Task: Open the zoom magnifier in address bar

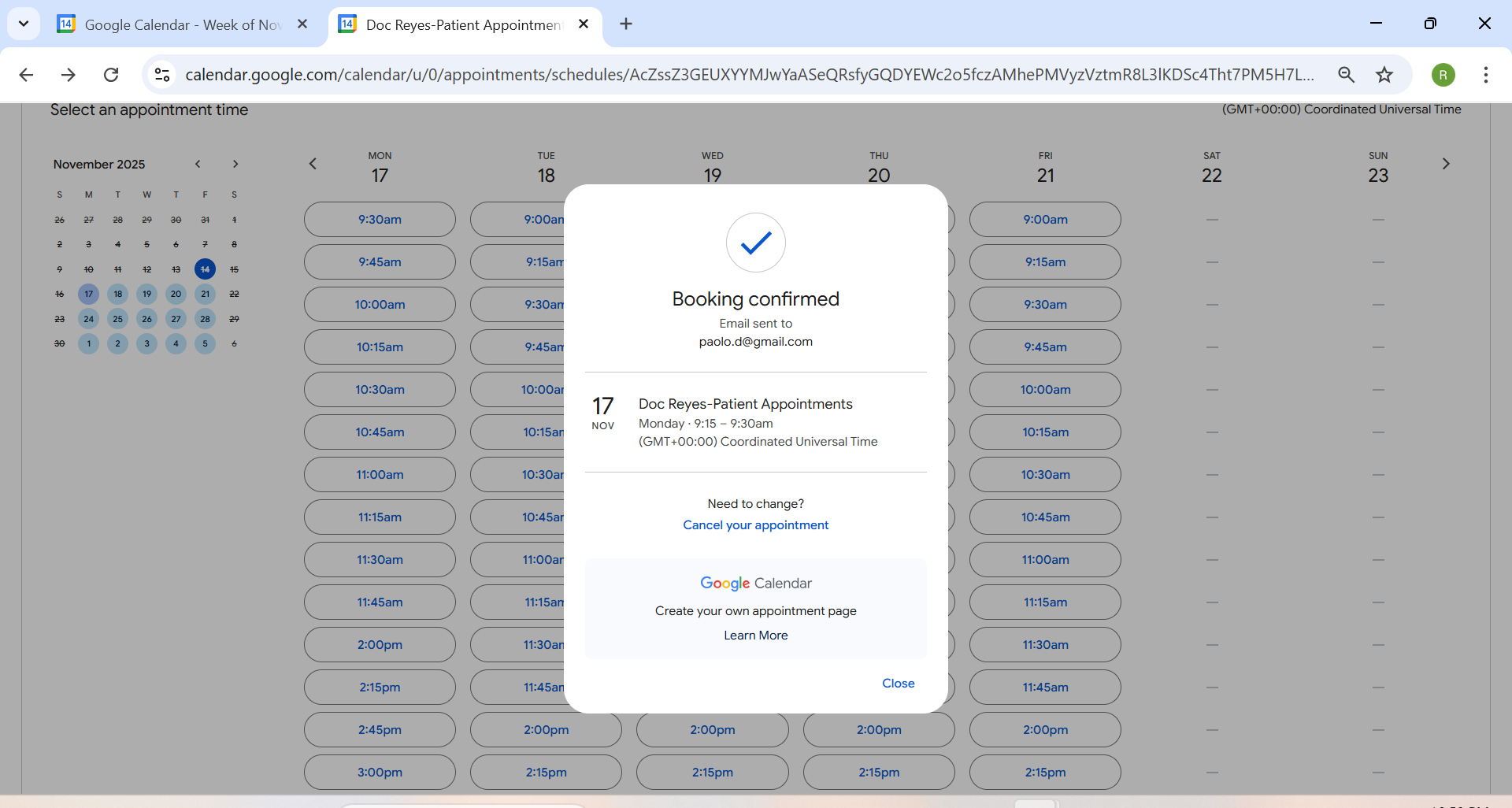Action: click(1346, 75)
